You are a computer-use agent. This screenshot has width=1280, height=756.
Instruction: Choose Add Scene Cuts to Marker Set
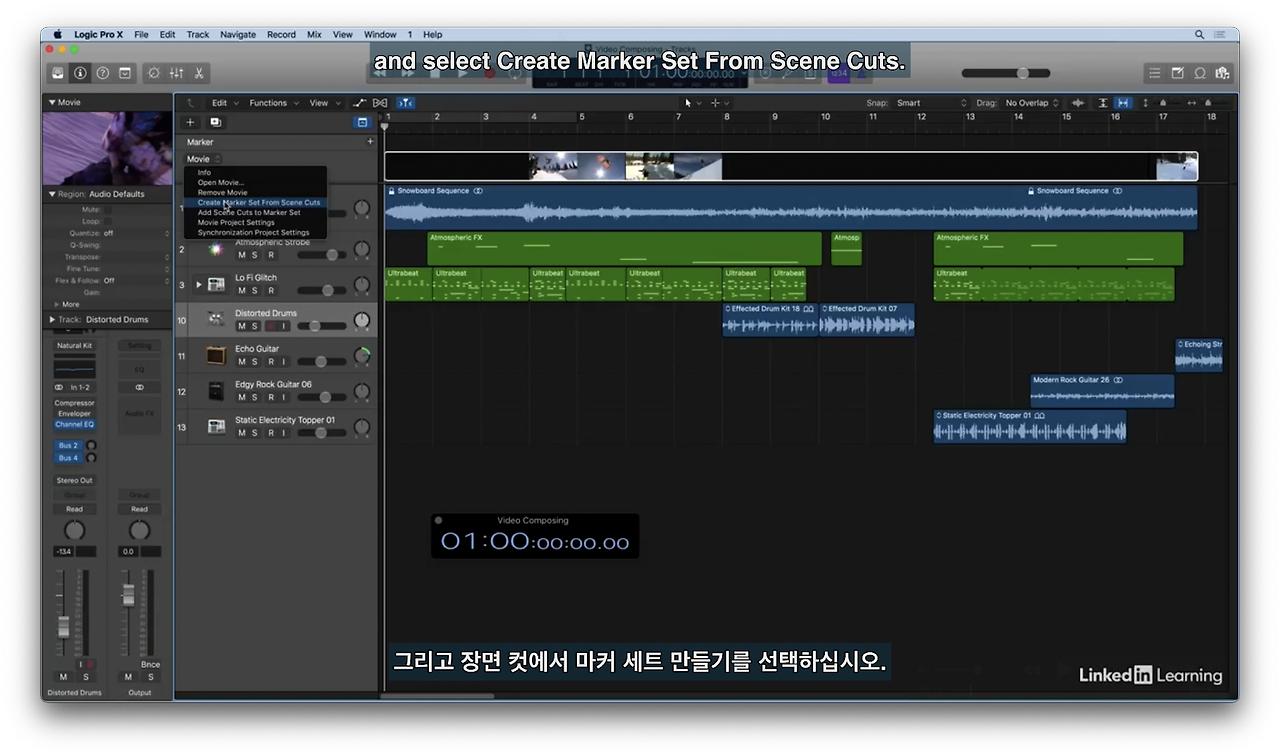(x=255, y=212)
